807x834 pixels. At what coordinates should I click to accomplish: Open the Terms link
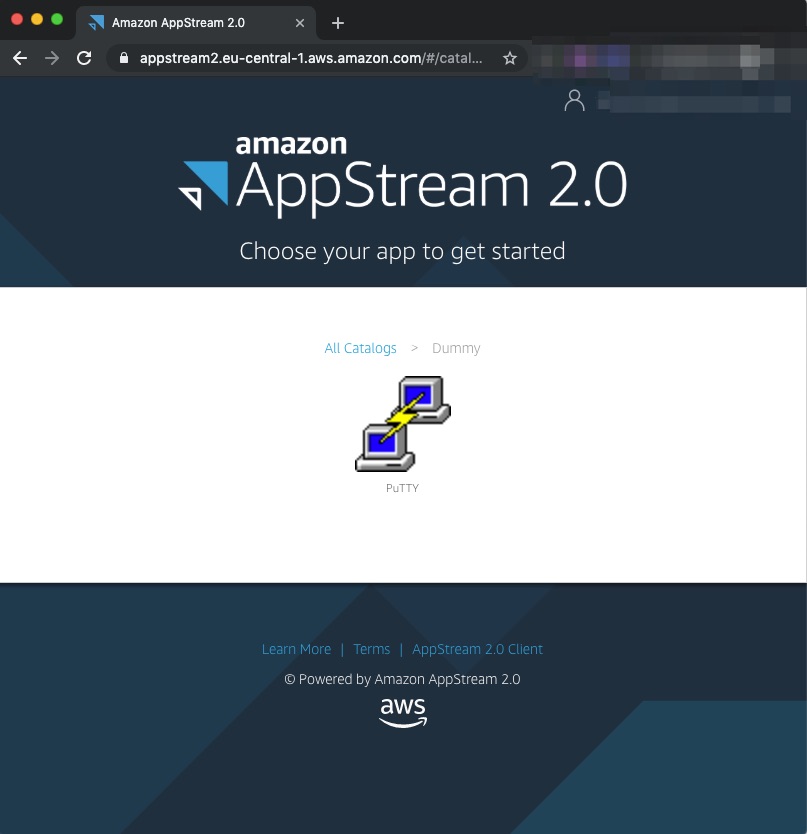(x=371, y=649)
